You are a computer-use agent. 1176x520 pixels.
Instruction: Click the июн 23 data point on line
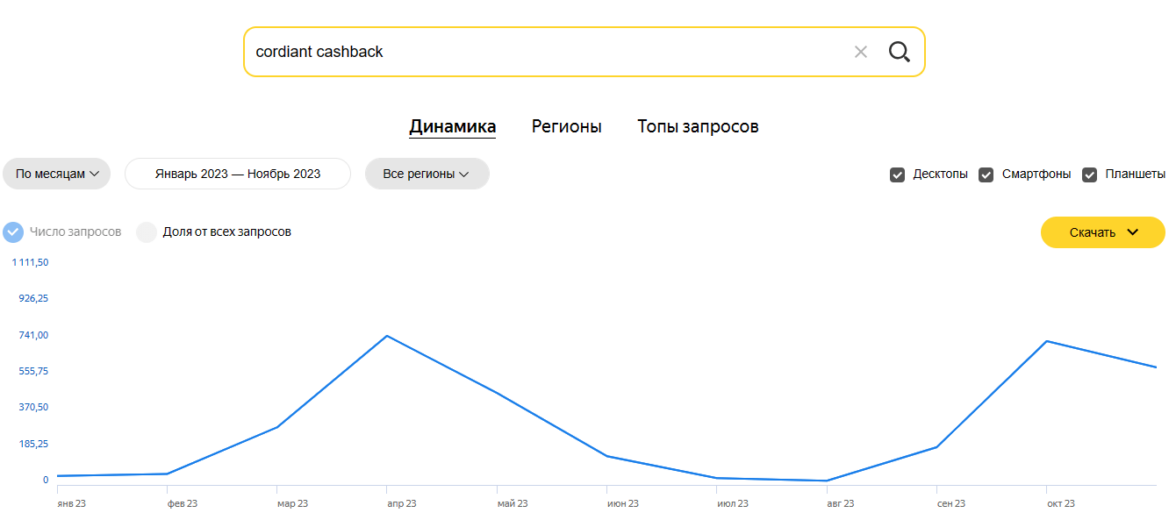click(607, 456)
